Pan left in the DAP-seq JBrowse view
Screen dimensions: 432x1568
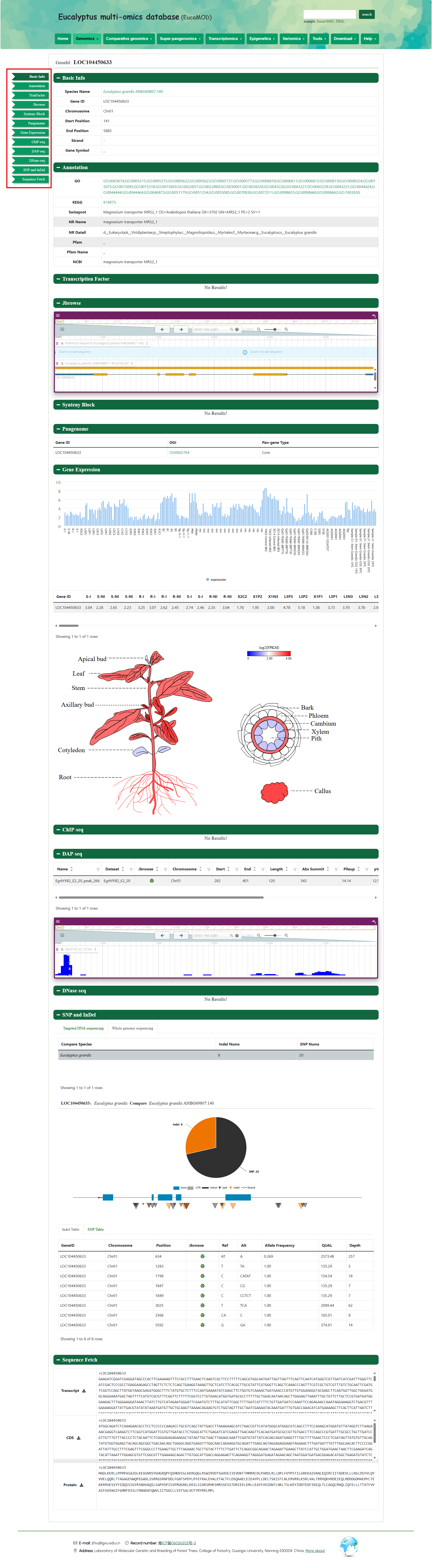click(162, 936)
